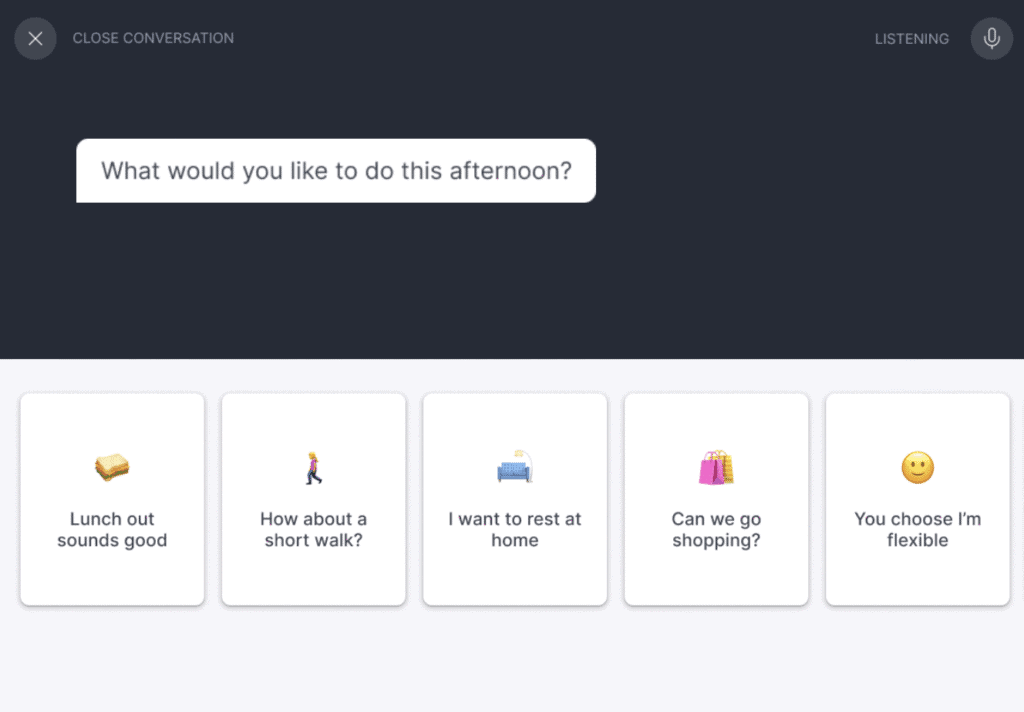
Task: Toggle the microphone listening icon
Action: pyautogui.click(x=991, y=39)
